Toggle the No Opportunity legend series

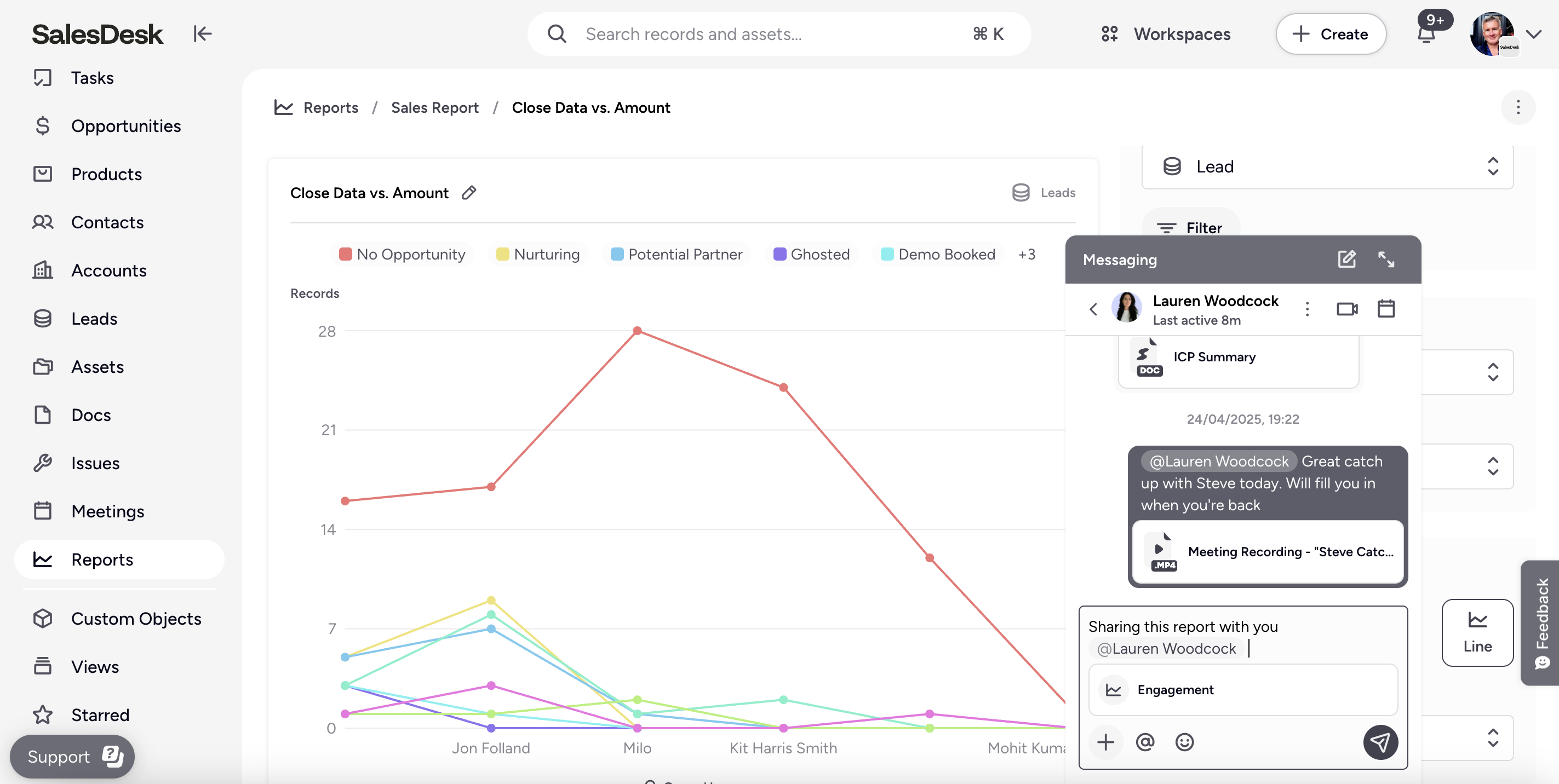tap(403, 254)
